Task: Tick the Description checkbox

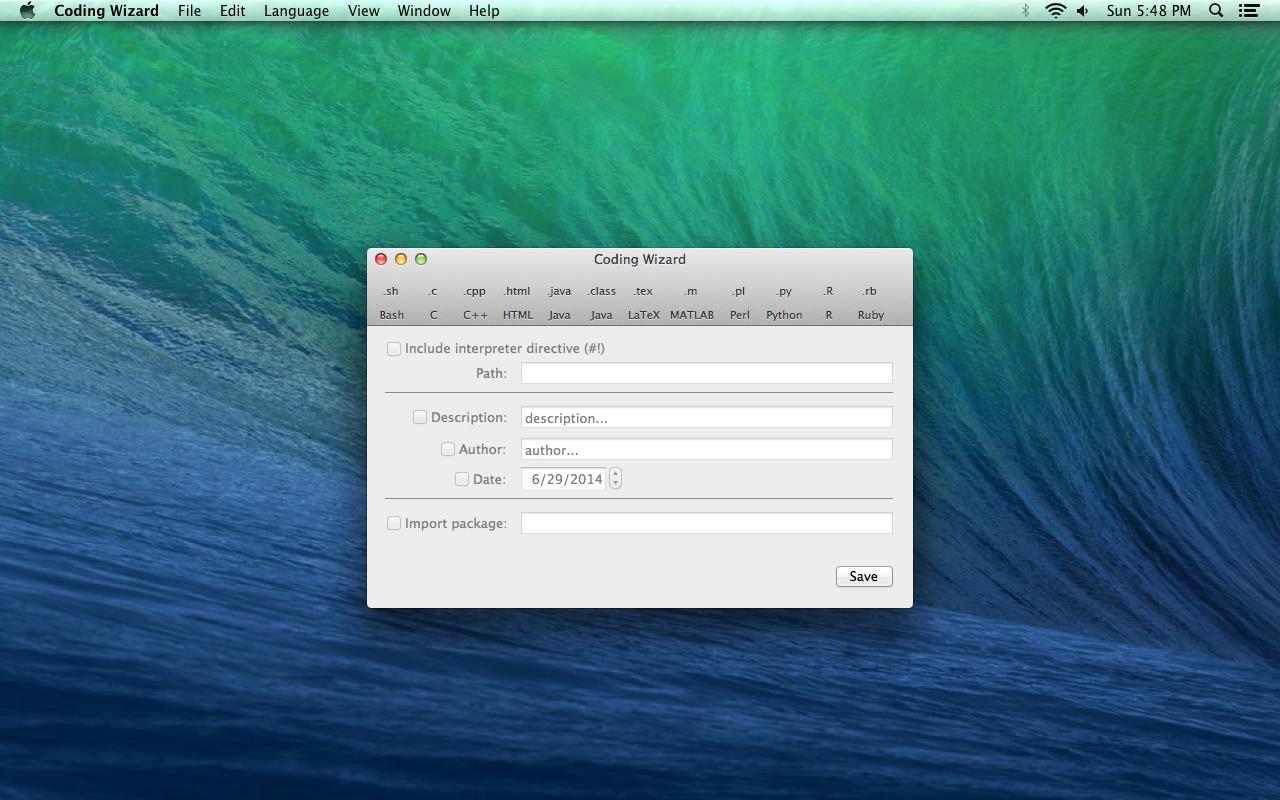Action: tap(420, 417)
